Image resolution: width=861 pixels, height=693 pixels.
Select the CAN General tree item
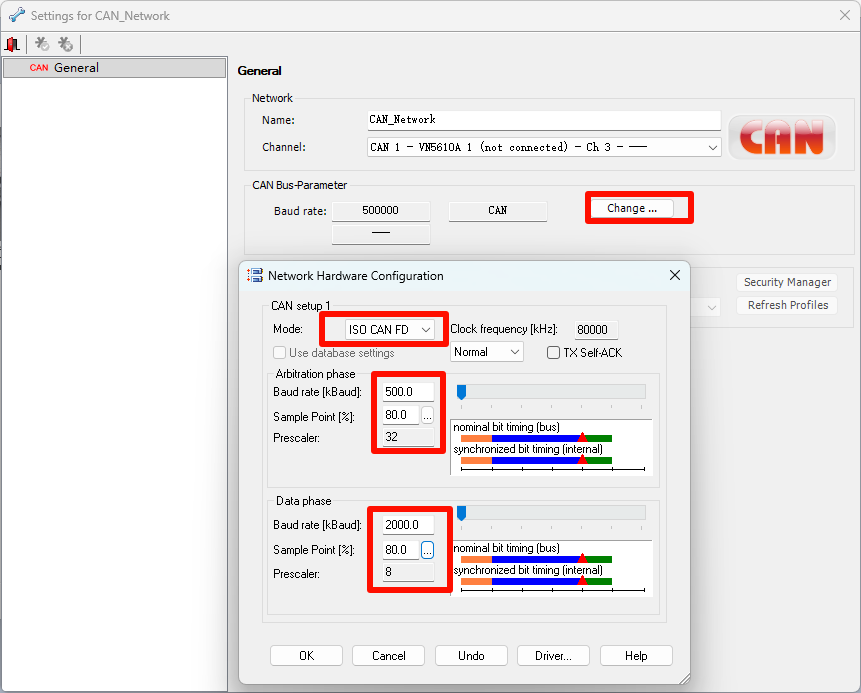pyautogui.click(x=76, y=68)
